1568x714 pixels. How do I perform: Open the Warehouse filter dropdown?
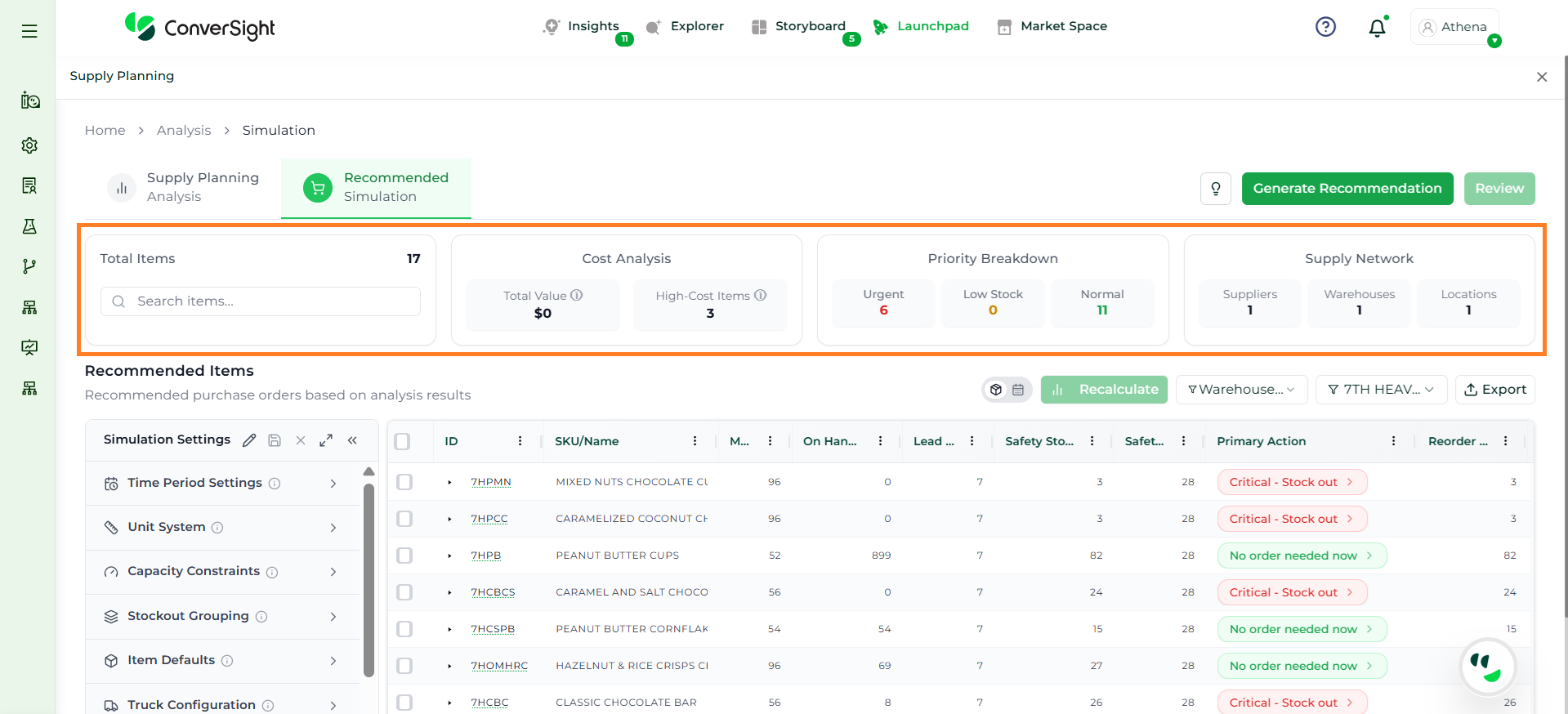click(x=1240, y=390)
